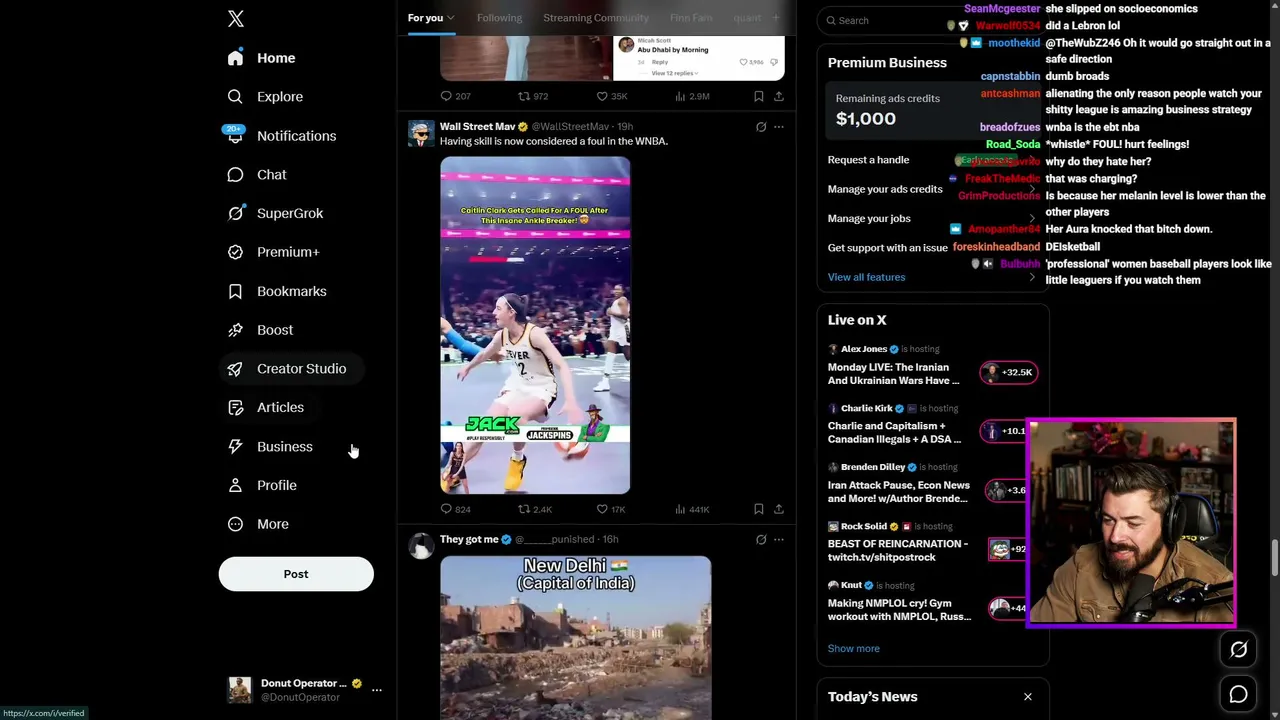
Task: Play the New Delhi video thumbnail
Action: [x=576, y=638]
